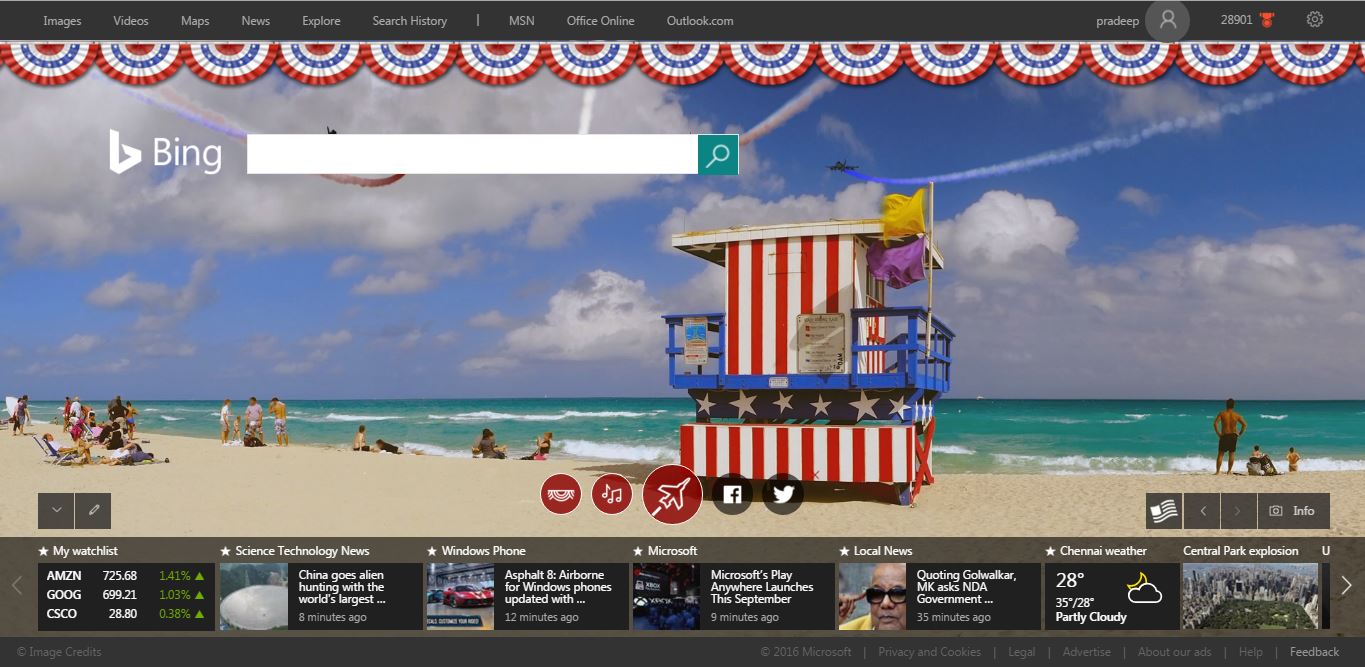The width and height of the screenshot is (1365, 667).
Task: Open the China goes alien hunting article
Action: (342, 587)
